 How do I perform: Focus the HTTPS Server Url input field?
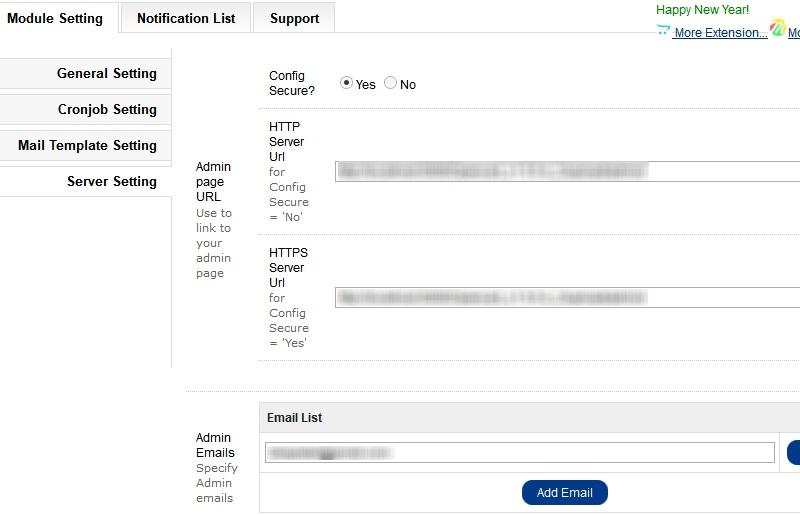click(566, 298)
